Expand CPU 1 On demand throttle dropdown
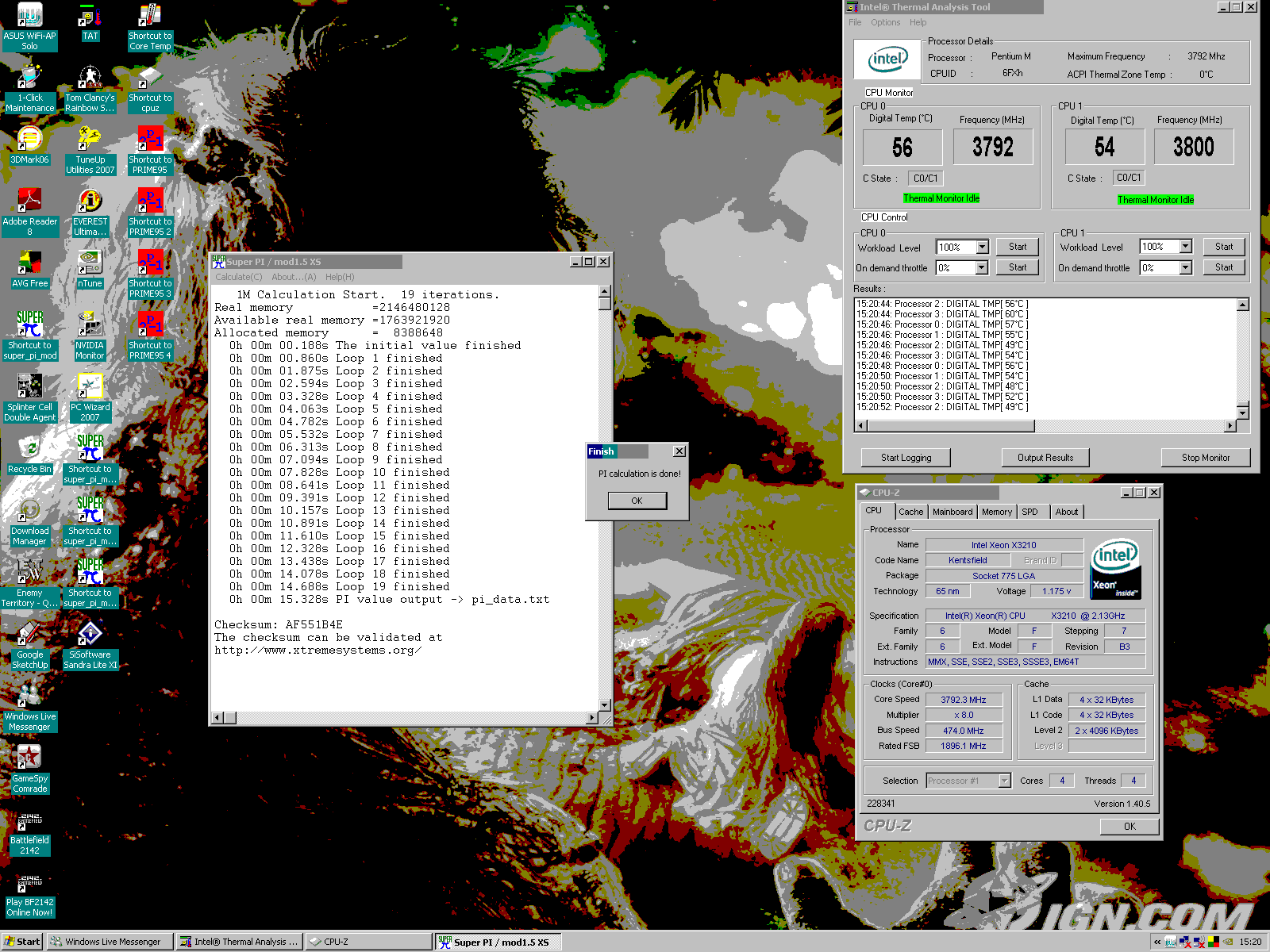 pos(1185,267)
